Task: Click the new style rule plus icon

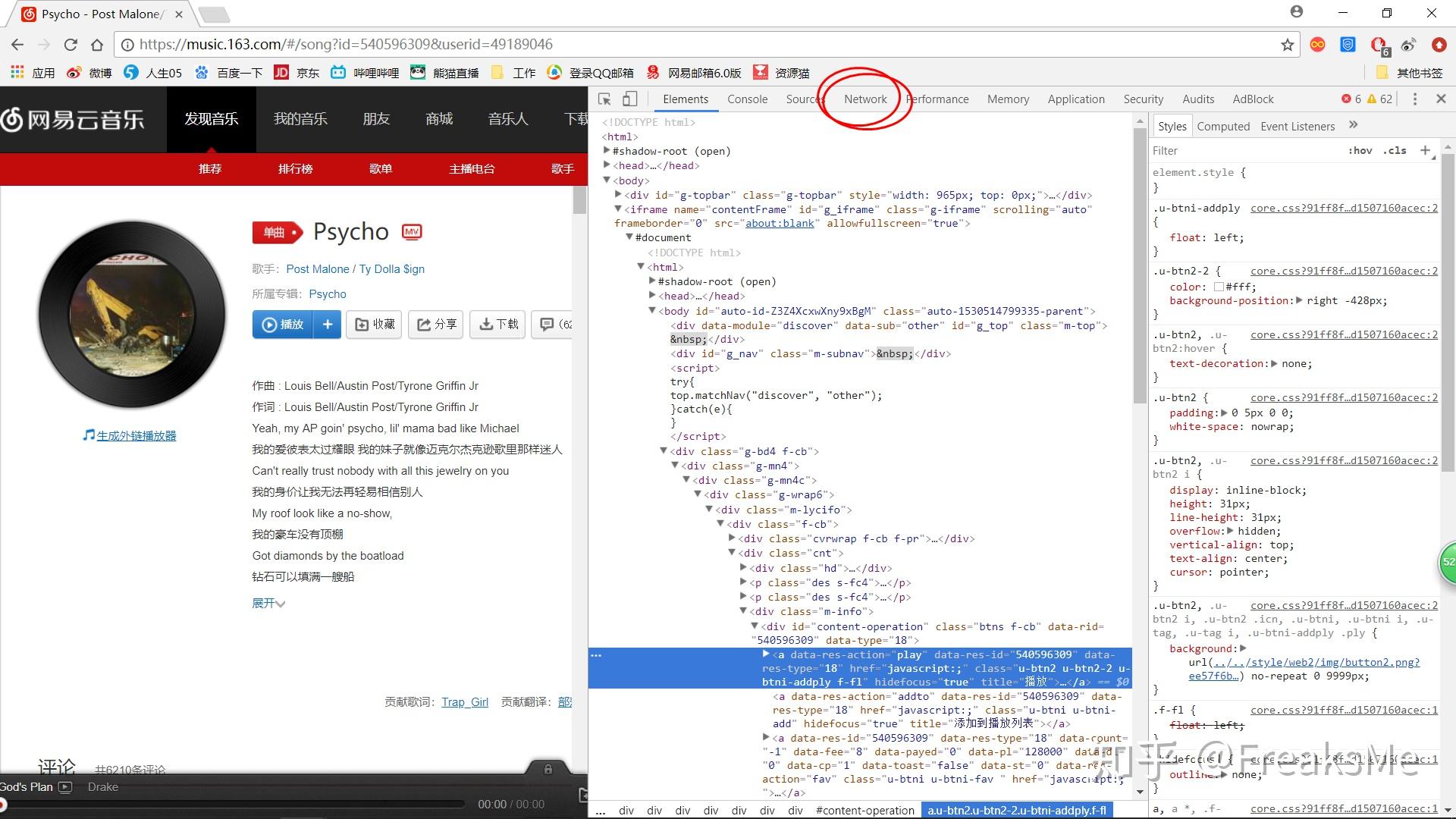Action: (1425, 150)
